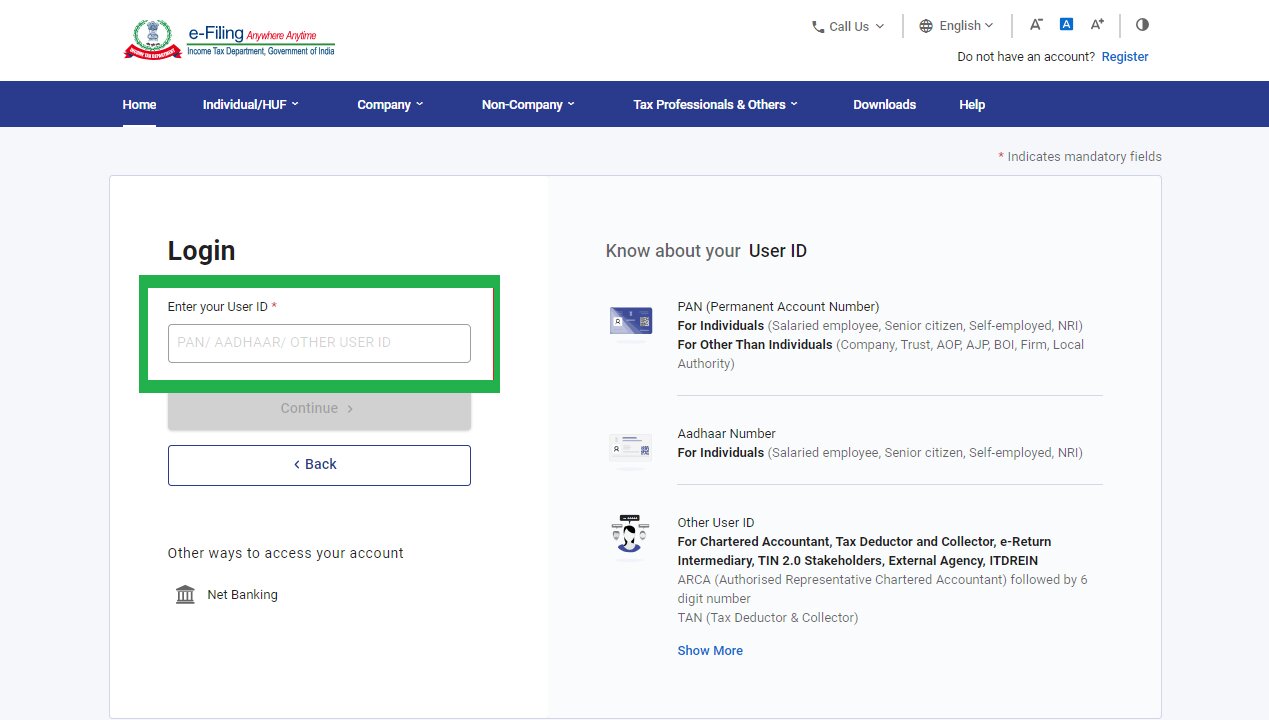Viewport: 1269px width, 720px height.
Task: Click the User ID input field
Action: [319, 343]
